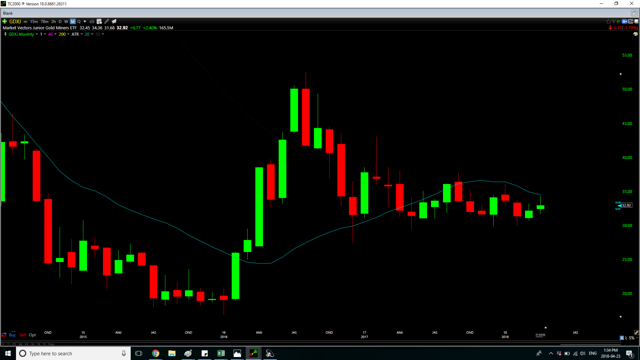Select the drawing pencil tool
Image resolution: width=640 pixels, height=360 pixels.
tap(107, 21)
